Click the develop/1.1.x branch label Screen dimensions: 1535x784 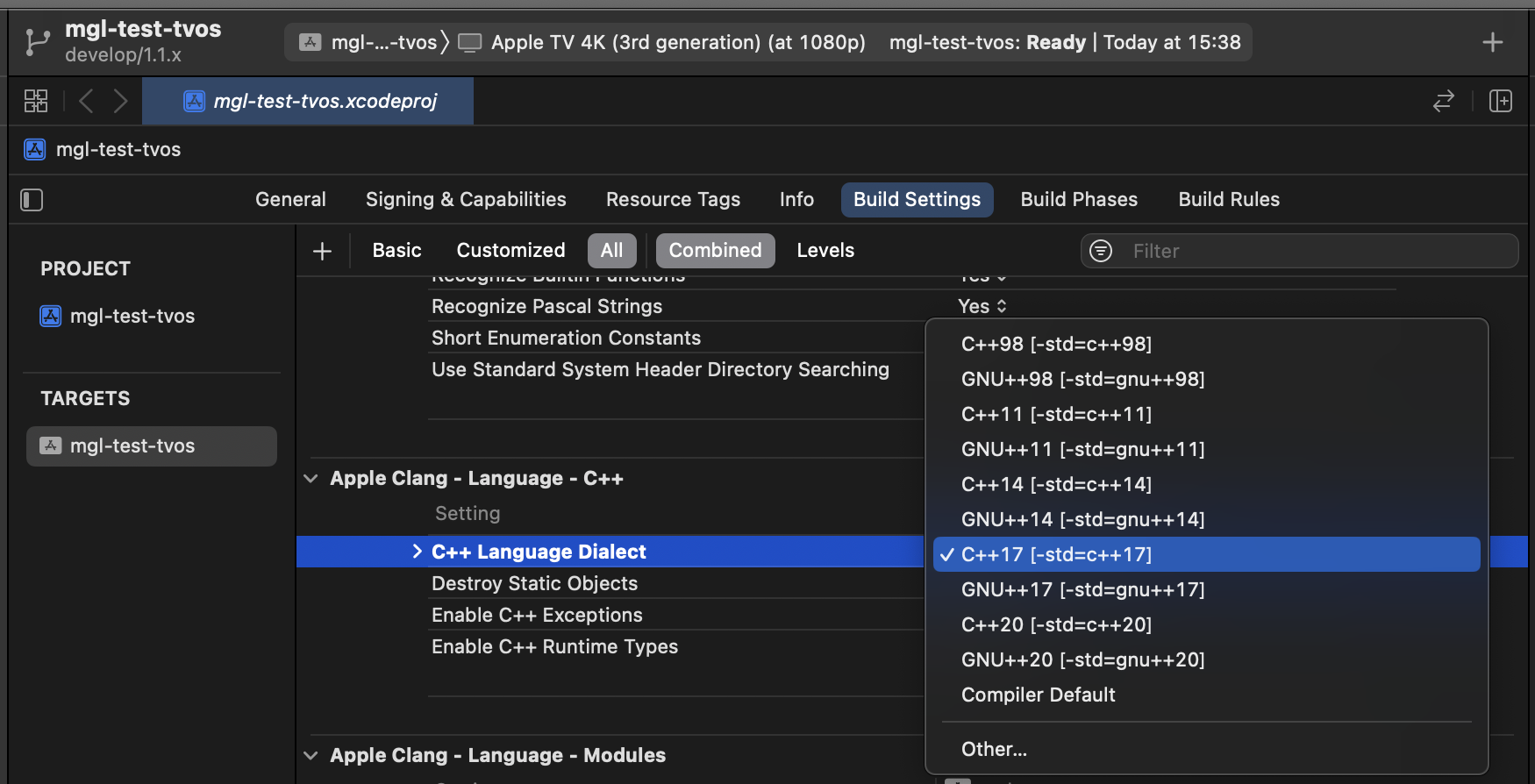pyautogui.click(x=123, y=54)
